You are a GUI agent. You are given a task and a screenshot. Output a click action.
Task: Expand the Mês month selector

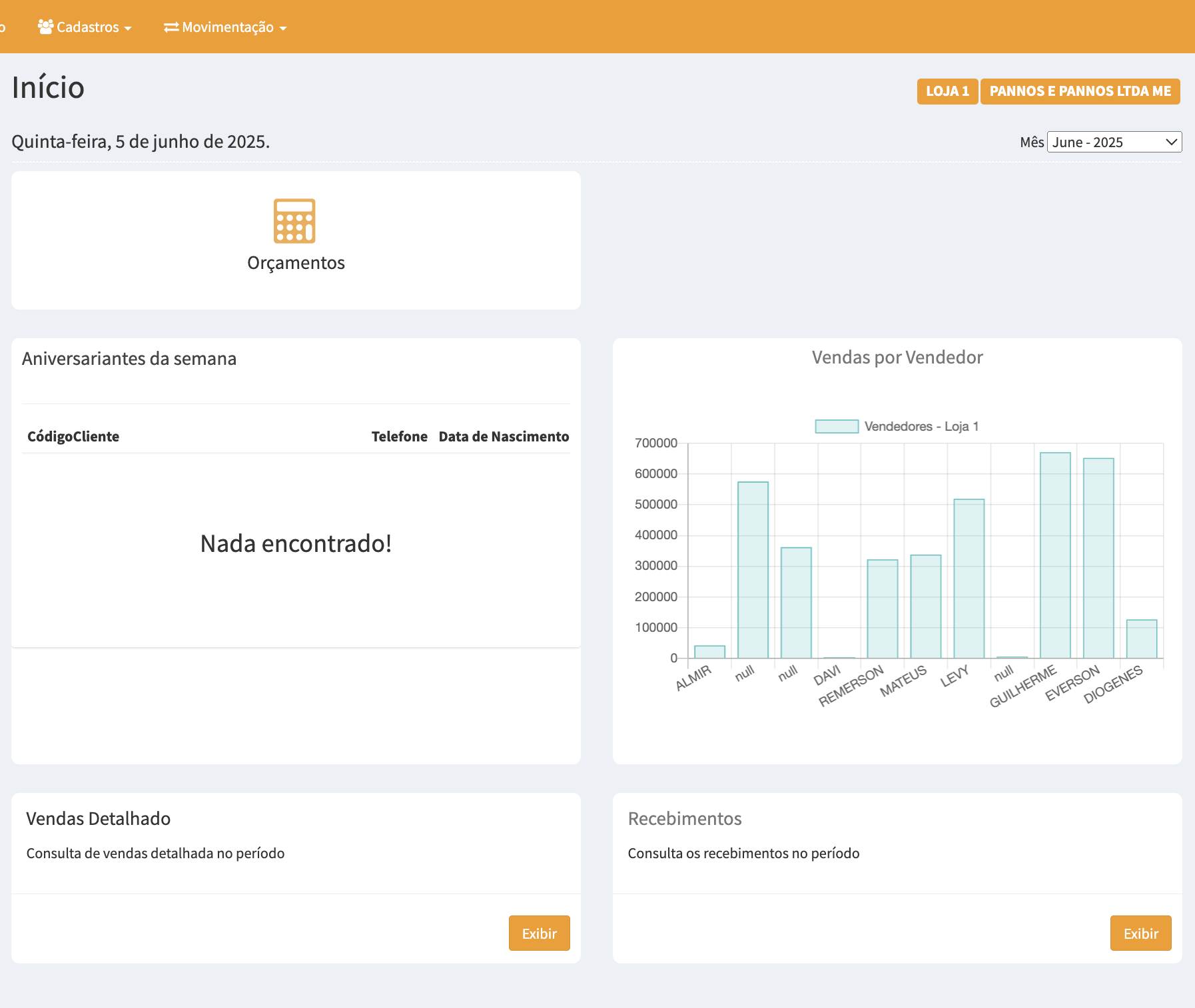(x=1114, y=142)
